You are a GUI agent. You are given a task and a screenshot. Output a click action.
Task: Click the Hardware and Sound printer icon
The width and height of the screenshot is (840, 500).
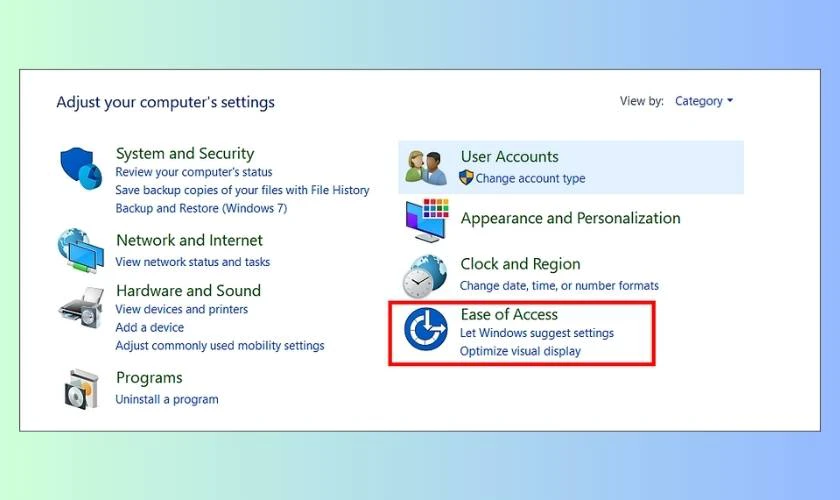[x=81, y=307]
